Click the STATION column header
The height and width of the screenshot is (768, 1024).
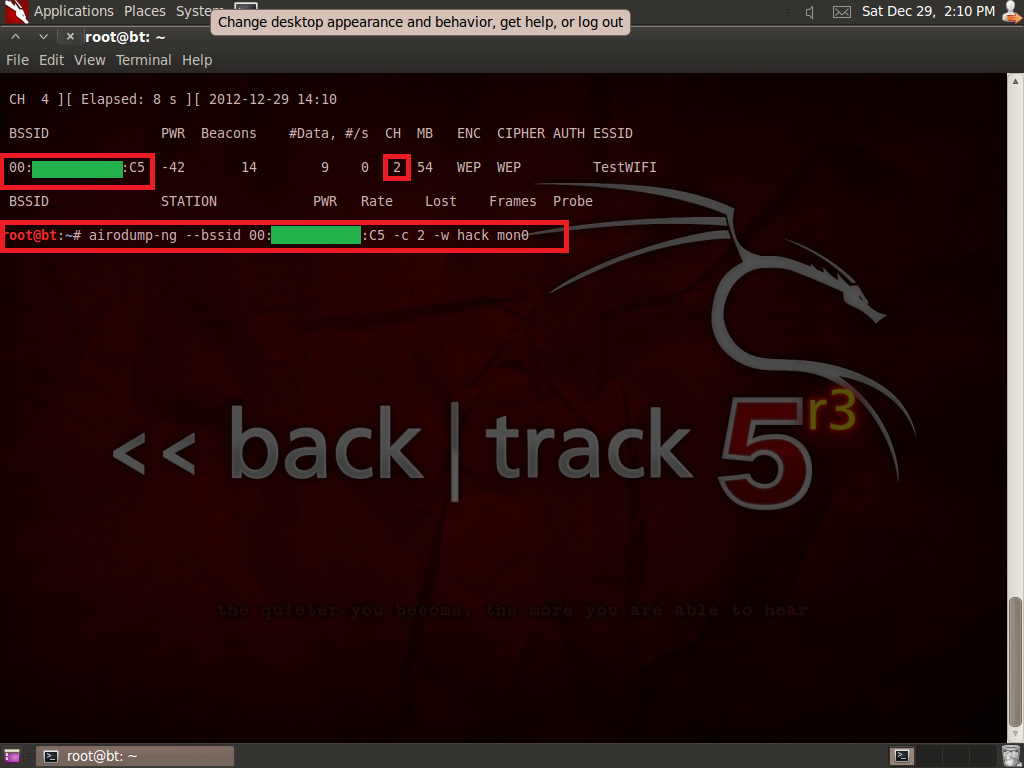pos(189,201)
